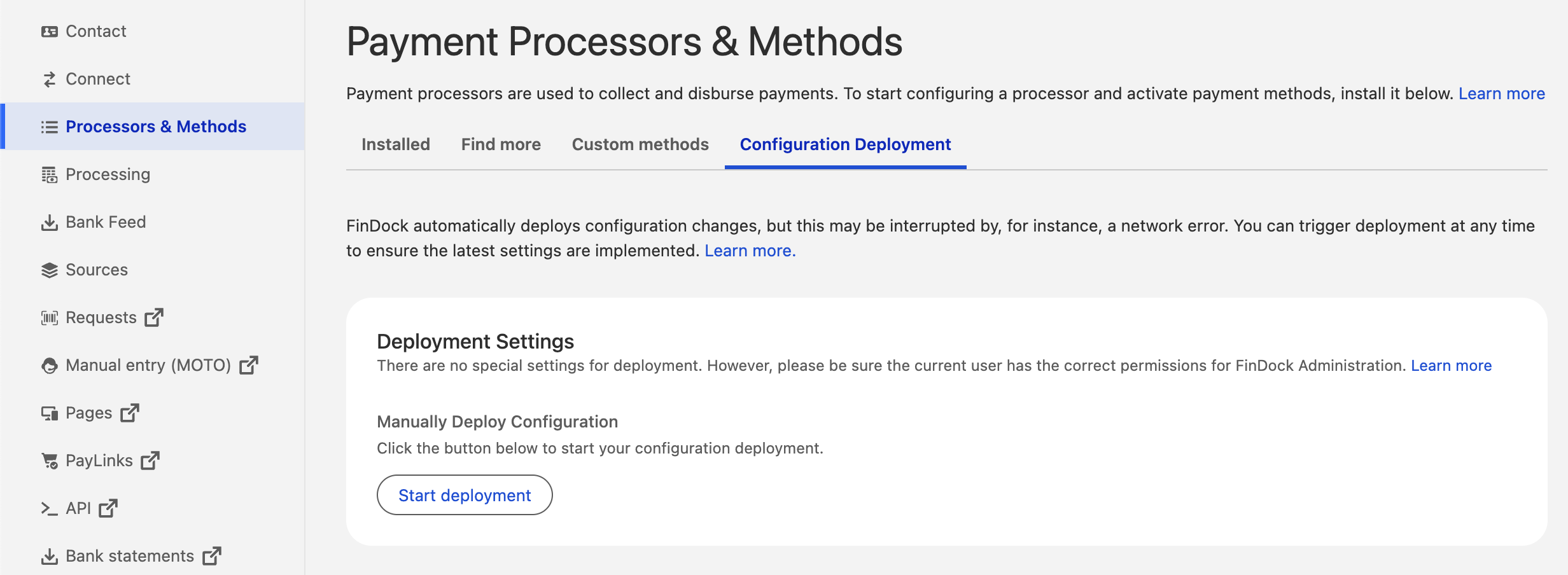Screen dimensions: 1568x575
Task: Click the Start deployment button
Action: [x=464, y=494]
